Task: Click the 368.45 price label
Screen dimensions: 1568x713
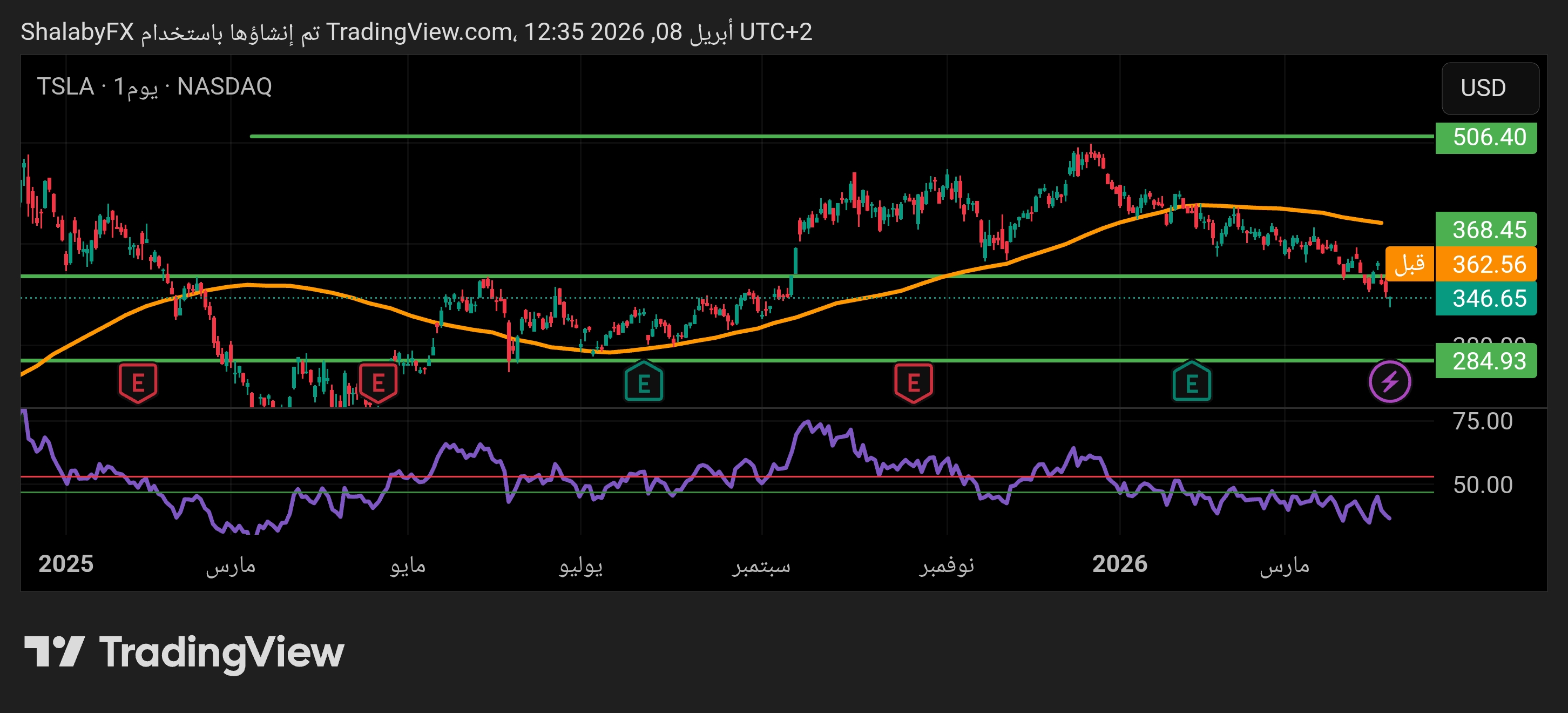Action: tap(1485, 230)
